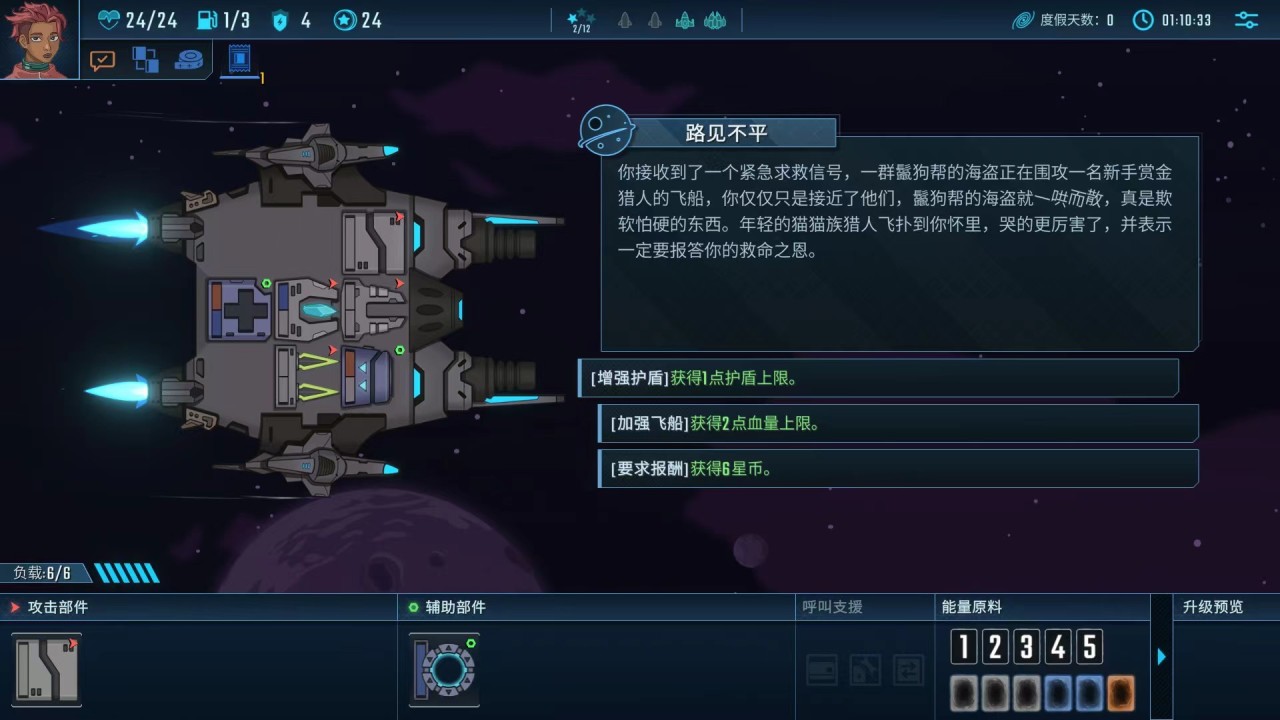Select energy die number 1
The image size is (1280, 720).
(x=963, y=647)
